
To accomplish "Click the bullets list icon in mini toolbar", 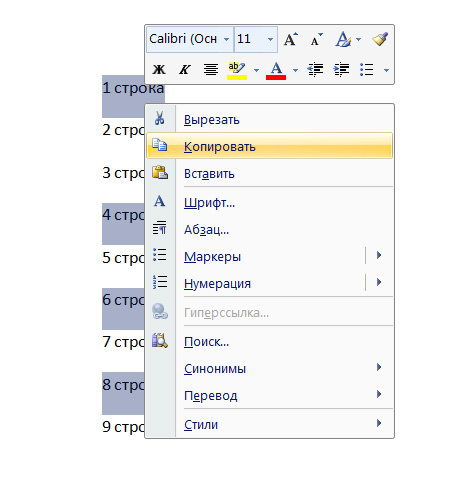I will pos(367,70).
